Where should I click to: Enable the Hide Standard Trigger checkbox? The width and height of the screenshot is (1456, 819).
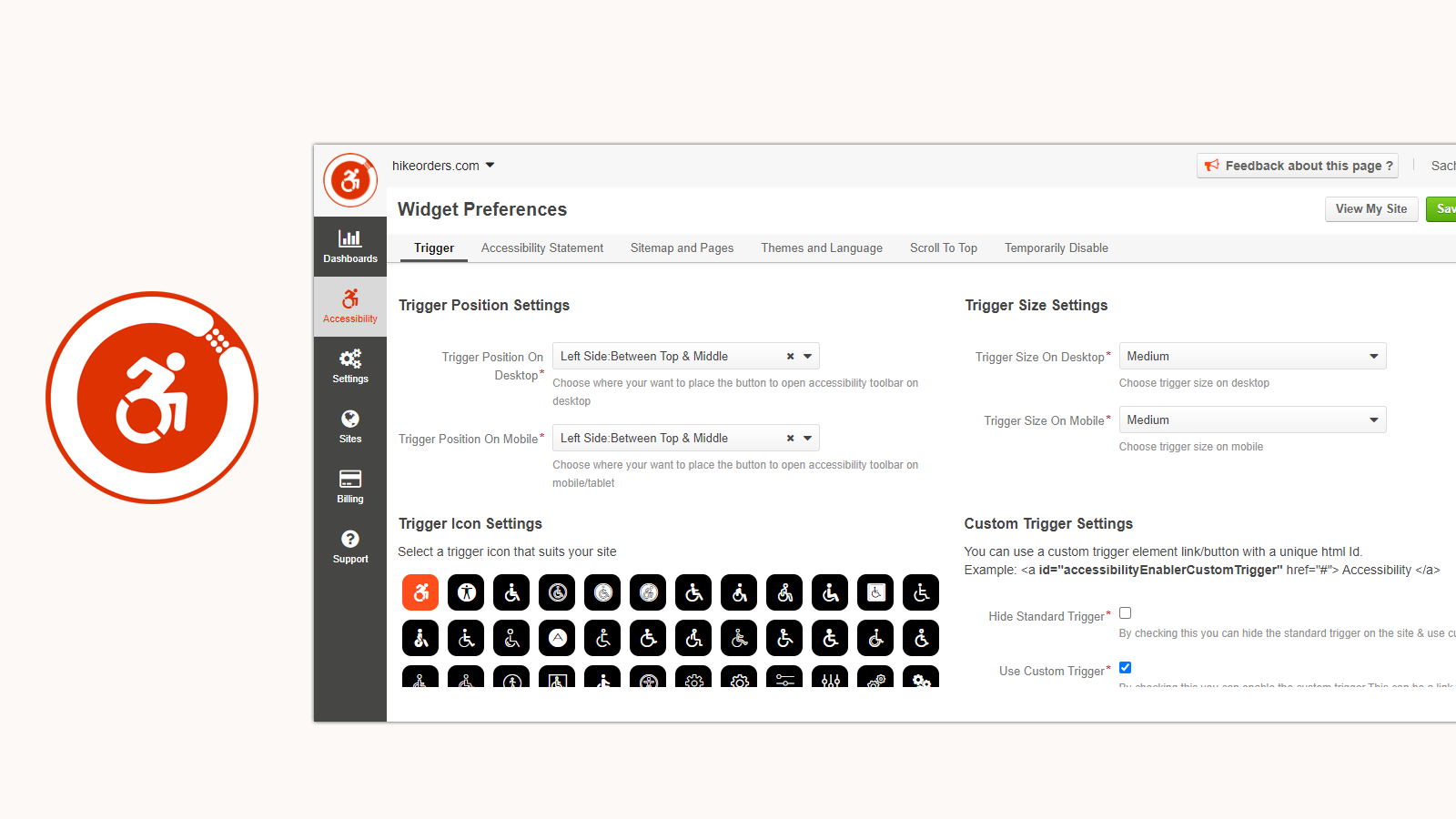pyautogui.click(x=1126, y=613)
